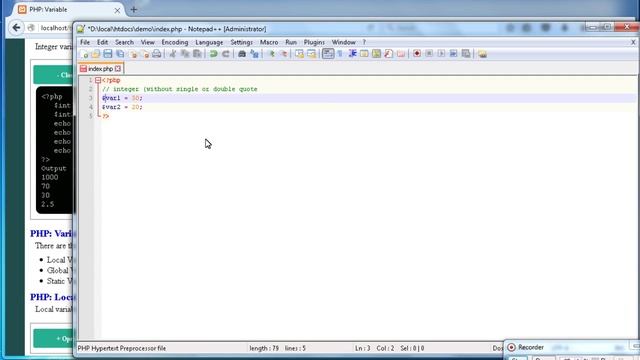Click Save recorded macro icon
Screen dimensions: 640x360
pos(466,54)
